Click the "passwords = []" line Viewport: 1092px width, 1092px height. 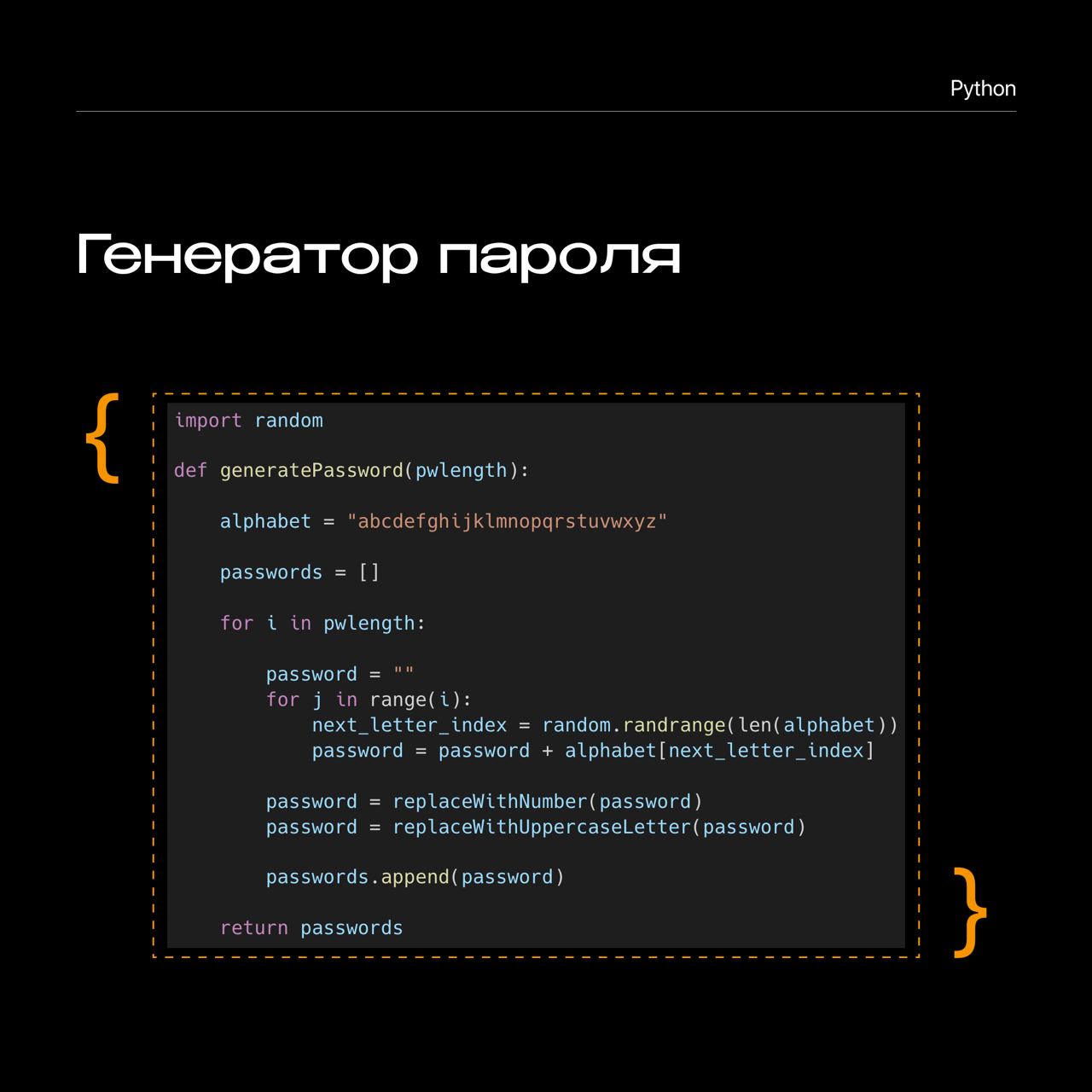[x=299, y=572]
